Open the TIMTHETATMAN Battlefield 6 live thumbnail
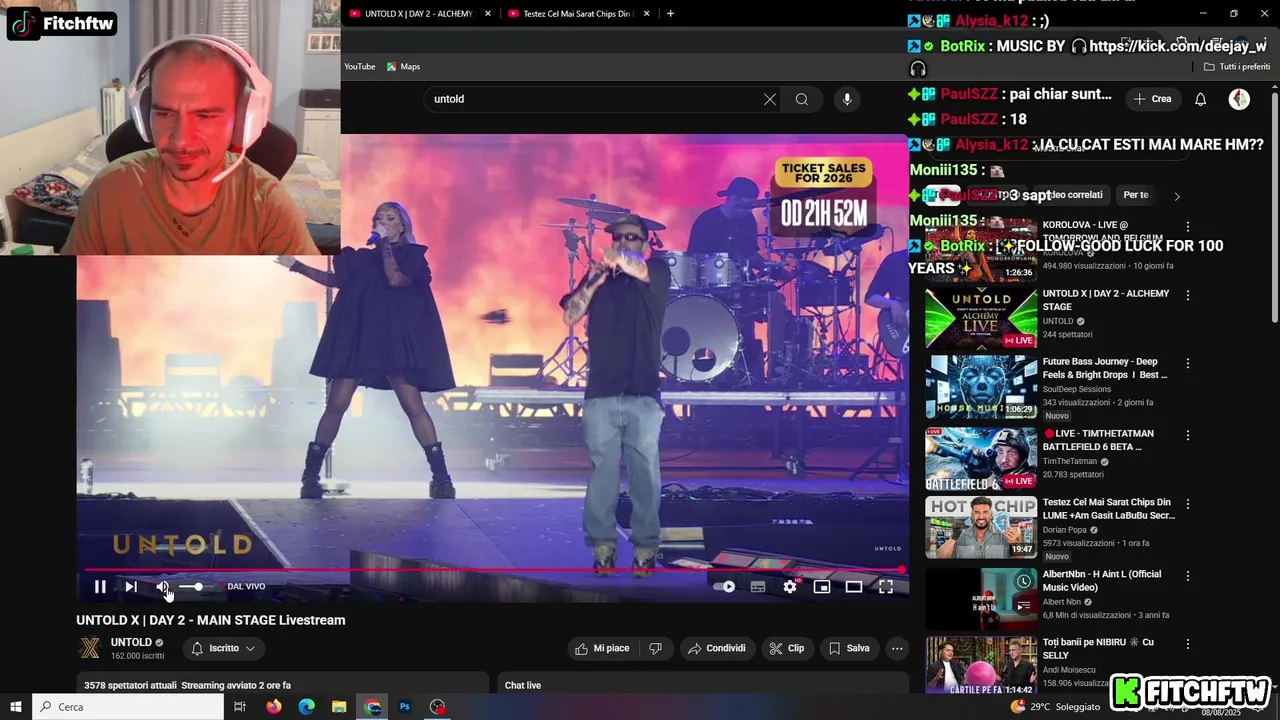1280x720 pixels. click(981, 459)
